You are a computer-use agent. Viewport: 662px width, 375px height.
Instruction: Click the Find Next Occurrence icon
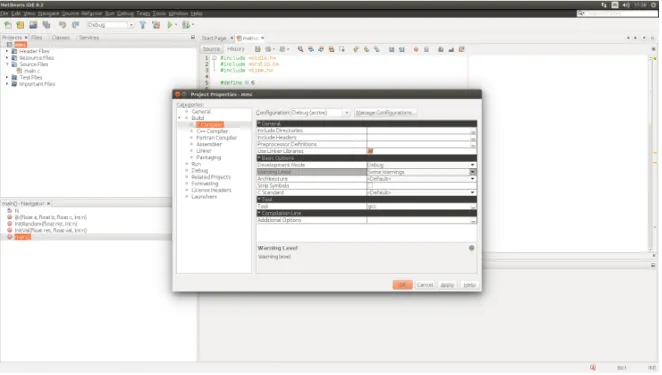click(321, 49)
